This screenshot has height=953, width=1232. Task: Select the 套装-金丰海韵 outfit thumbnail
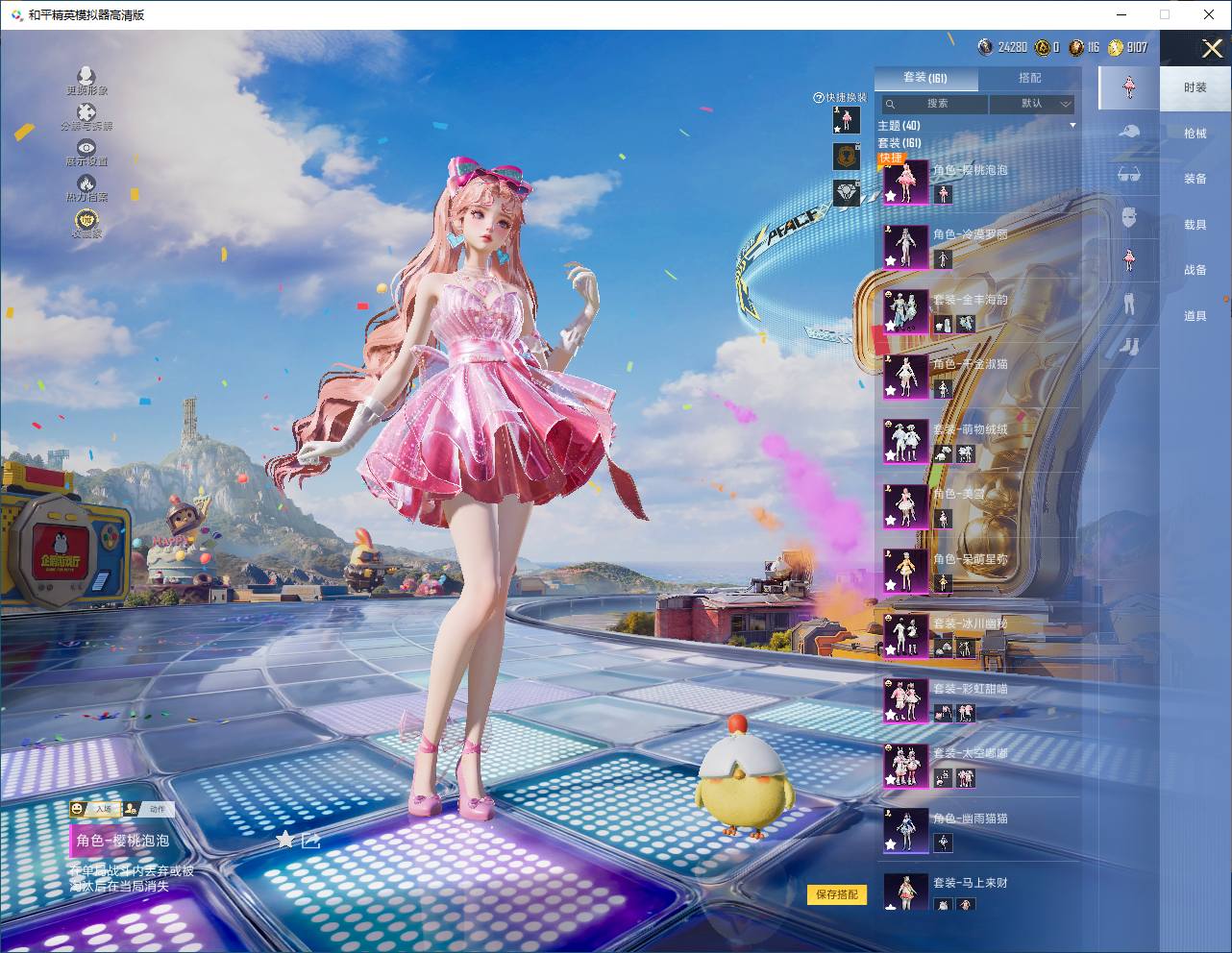[906, 311]
